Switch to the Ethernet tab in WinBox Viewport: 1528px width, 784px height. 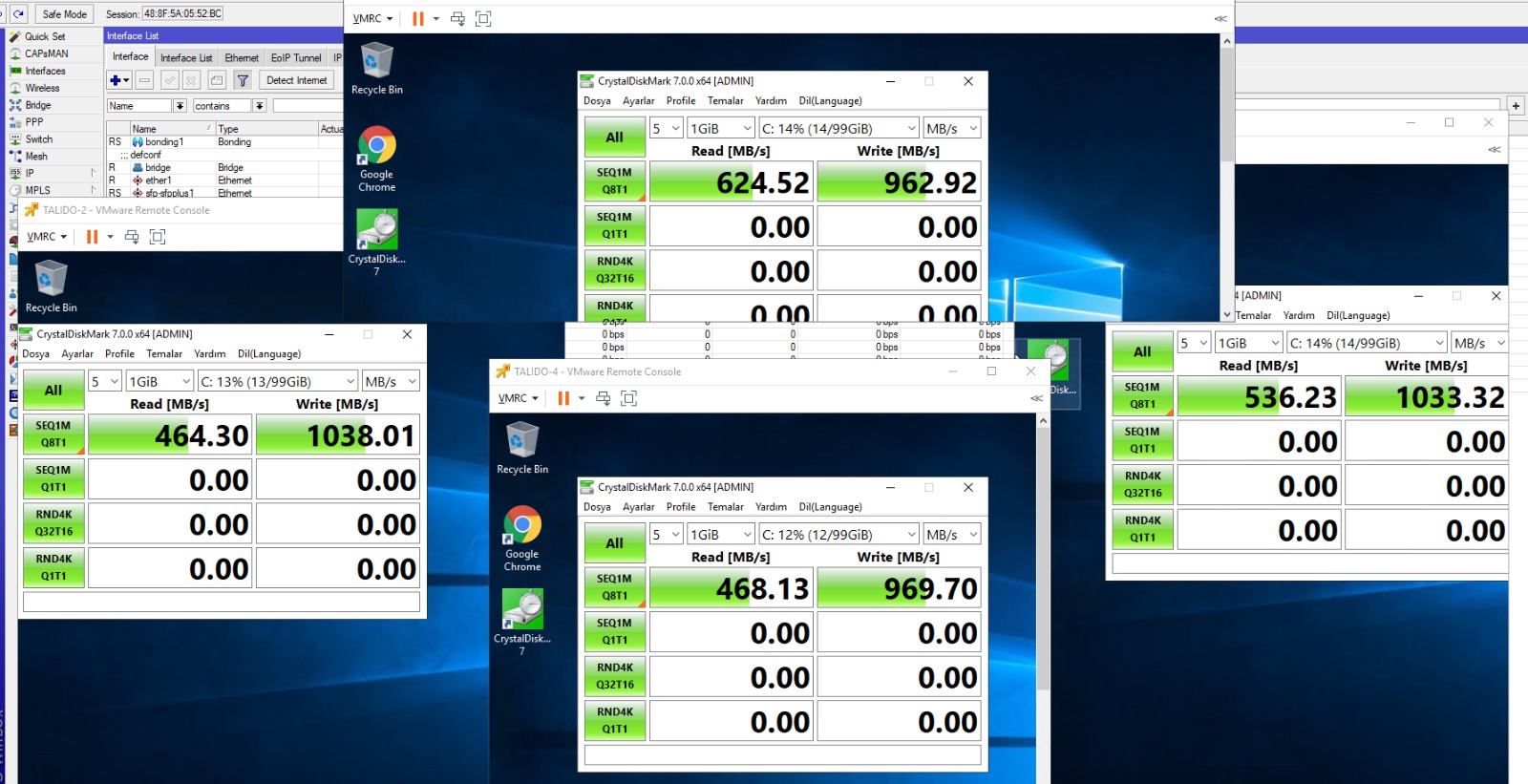pos(242,57)
